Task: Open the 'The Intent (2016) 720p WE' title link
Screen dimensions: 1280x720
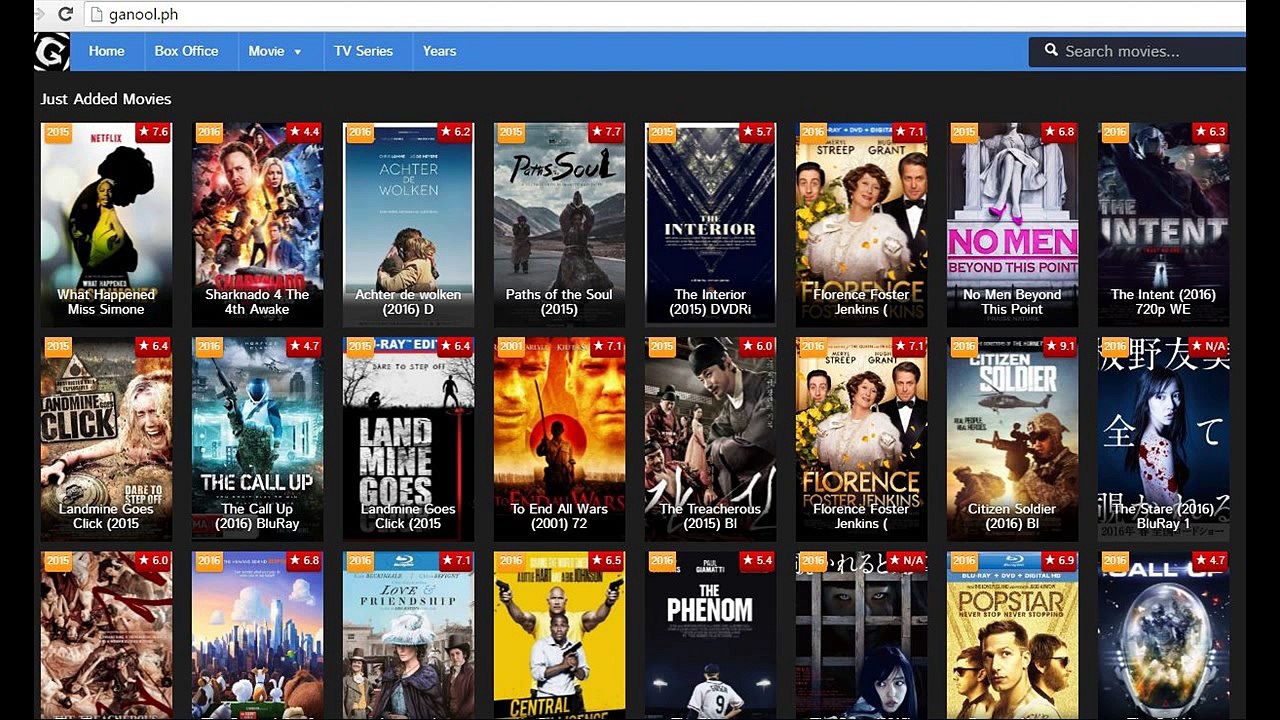Action: (x=1163, y=302)
